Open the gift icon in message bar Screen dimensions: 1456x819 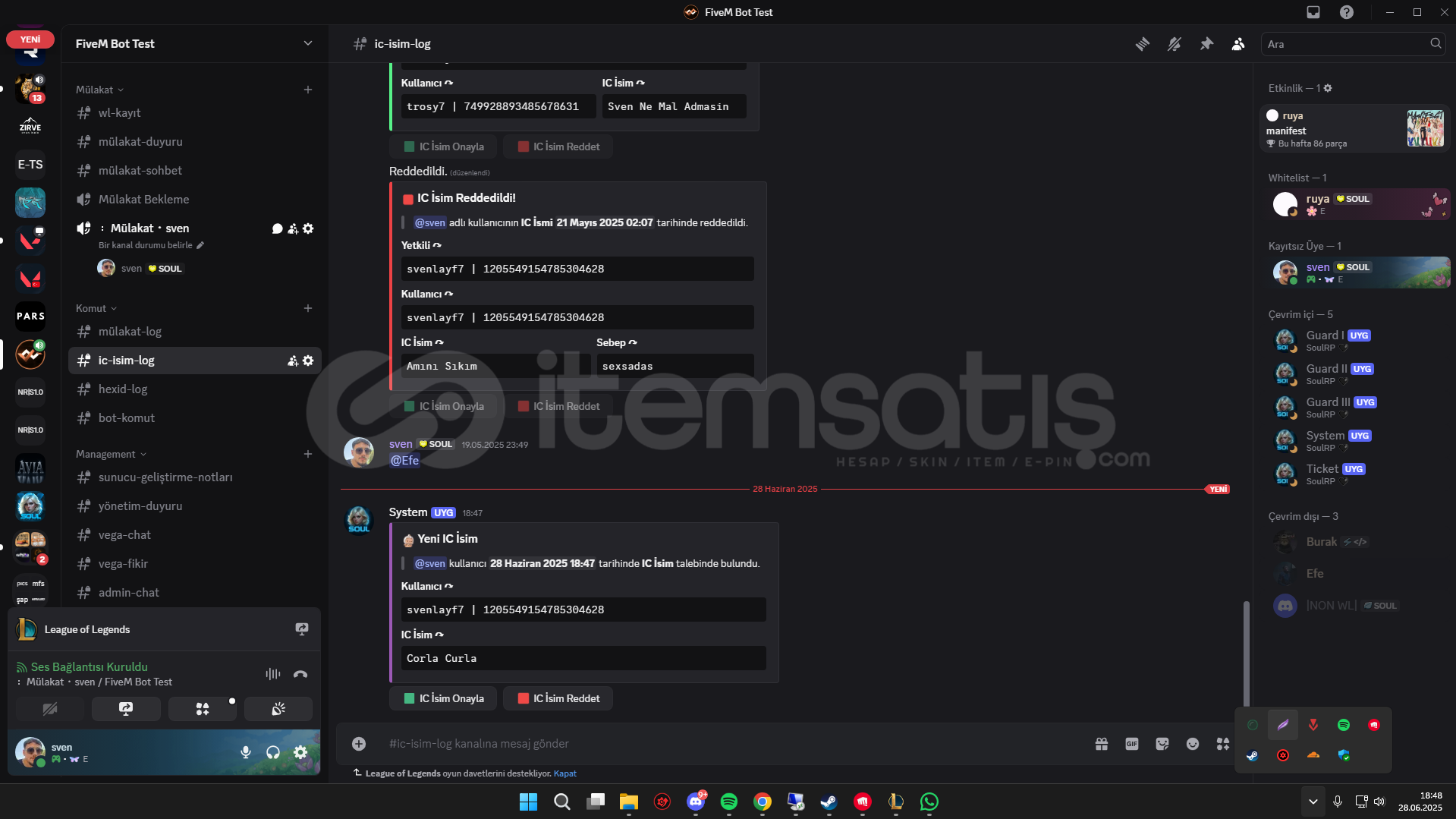pyautogui.click(x=1102, y=744)
